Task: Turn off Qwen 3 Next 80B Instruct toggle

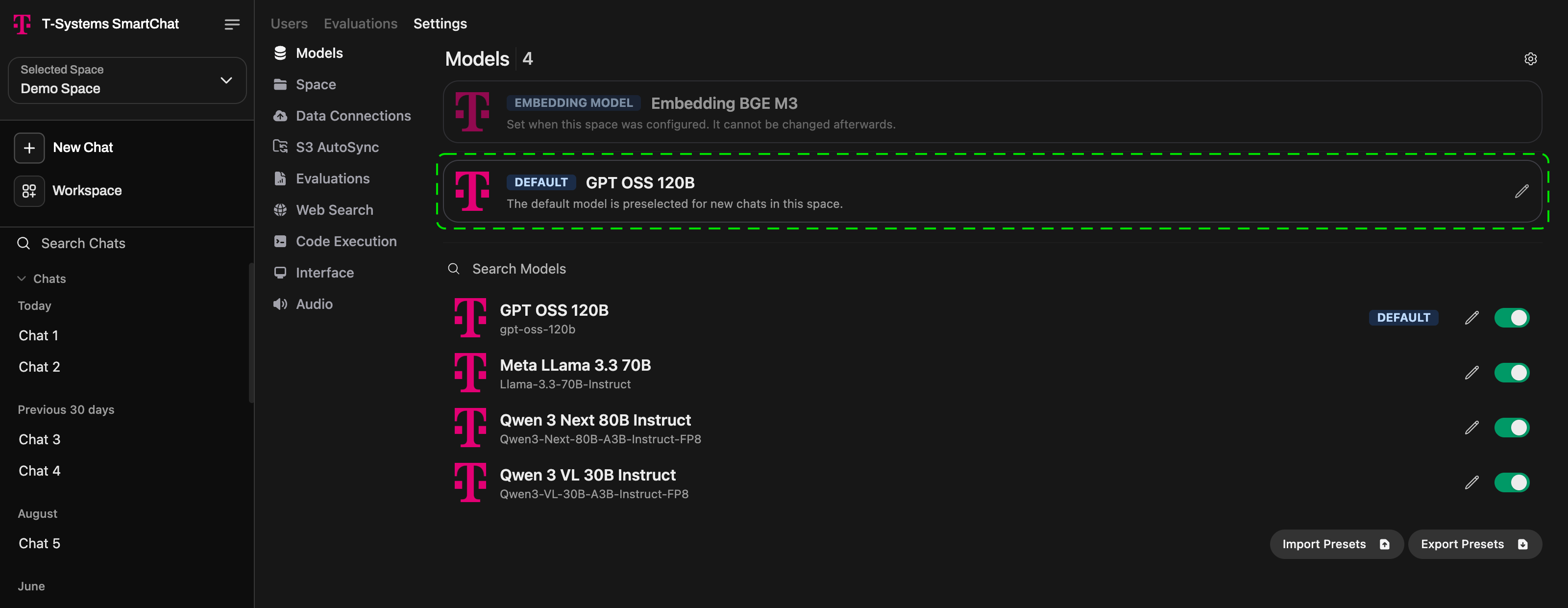Action: [1512, 428]
